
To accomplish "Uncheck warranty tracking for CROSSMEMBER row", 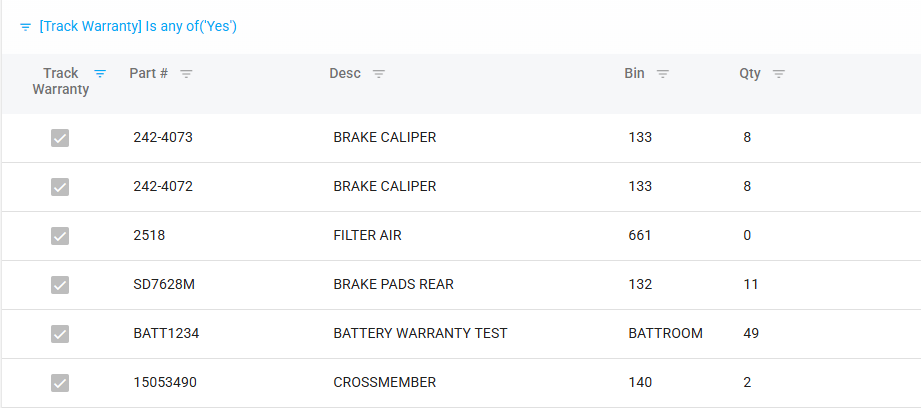I will [60, 383].
